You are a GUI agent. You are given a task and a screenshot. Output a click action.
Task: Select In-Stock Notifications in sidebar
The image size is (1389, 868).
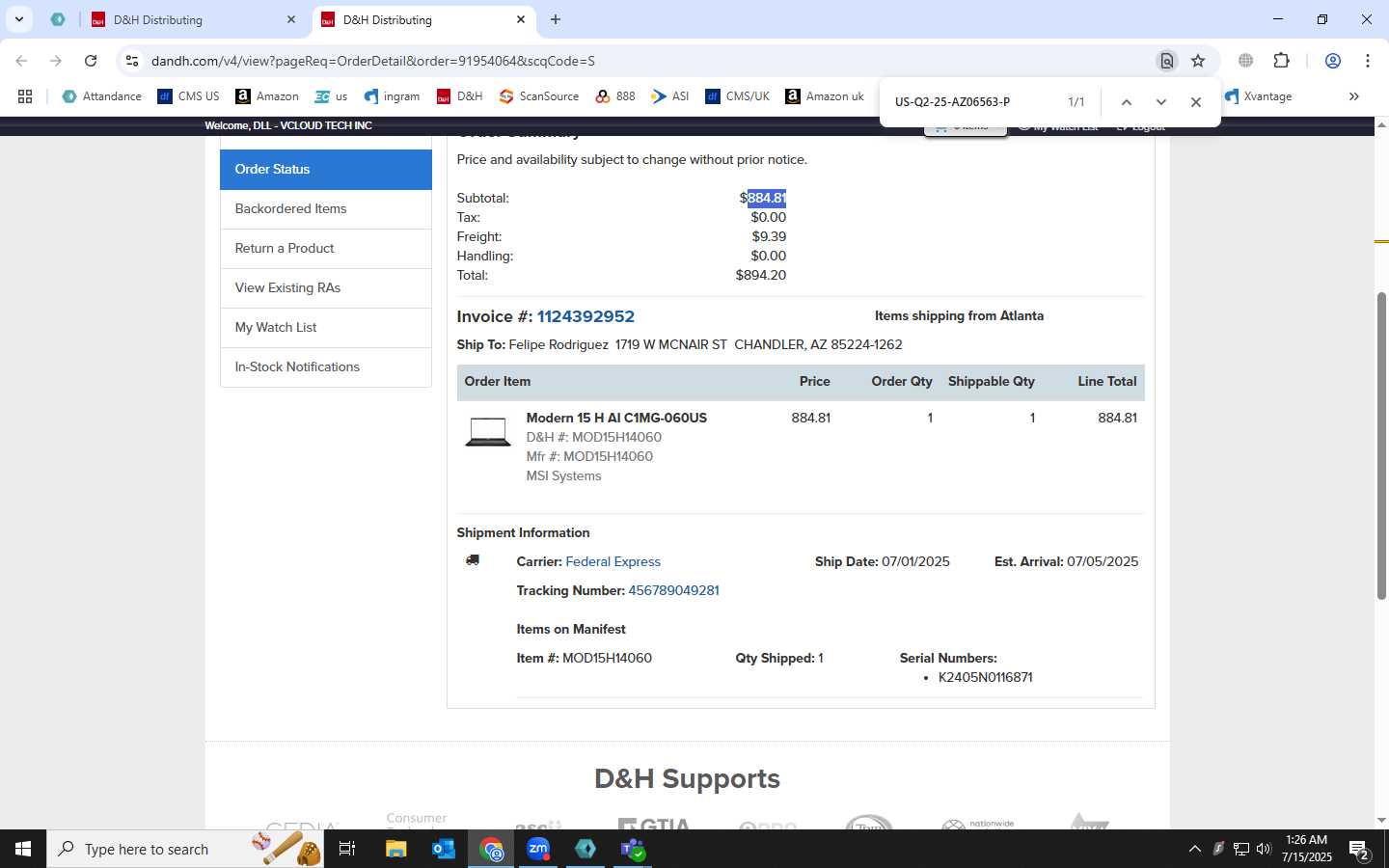(326, 366)
